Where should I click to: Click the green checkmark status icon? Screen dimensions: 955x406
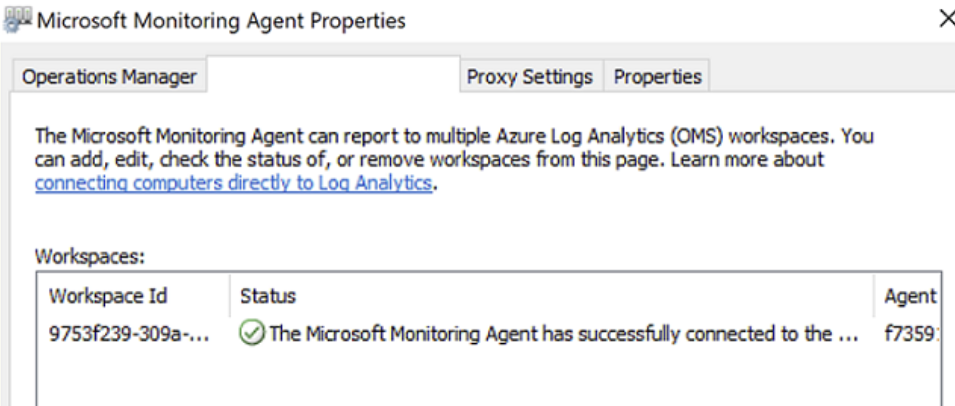252,334
